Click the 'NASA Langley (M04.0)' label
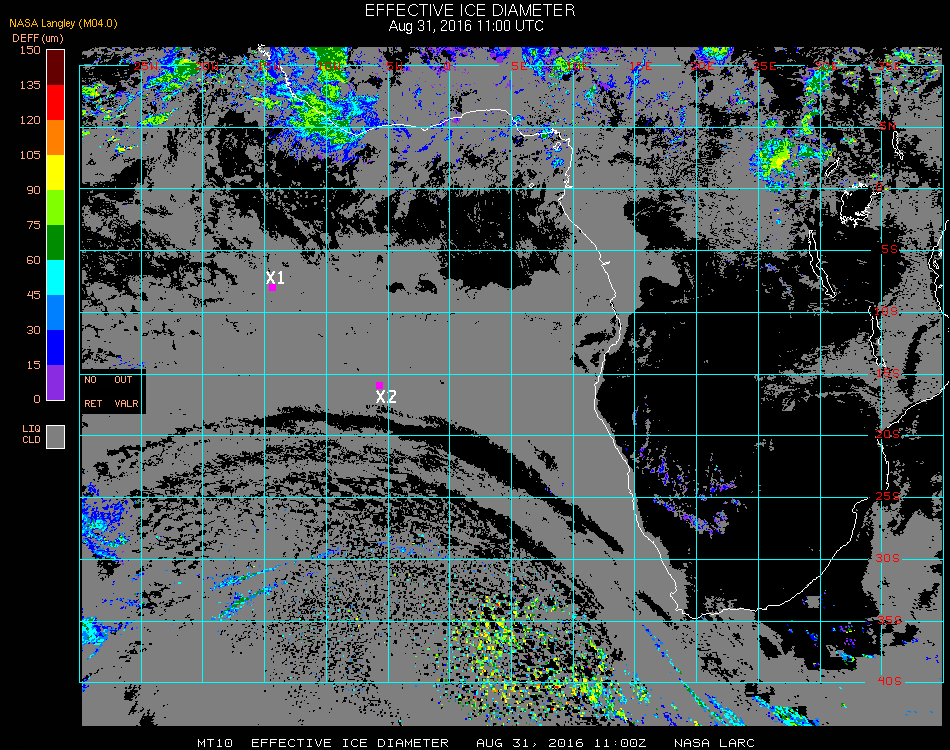Screen dimensions: 950x750 coord(63,23)
